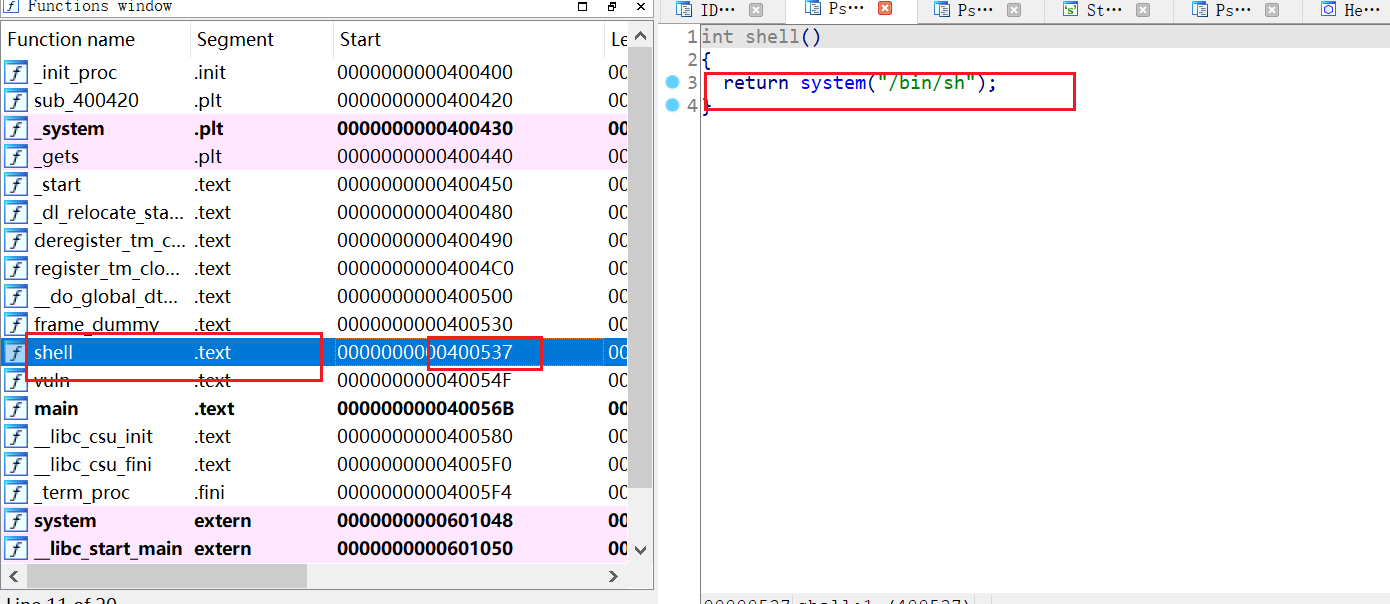The image size is (1390, 604).
Task: Click the return keyword on line 3
Action: [756, 83]
